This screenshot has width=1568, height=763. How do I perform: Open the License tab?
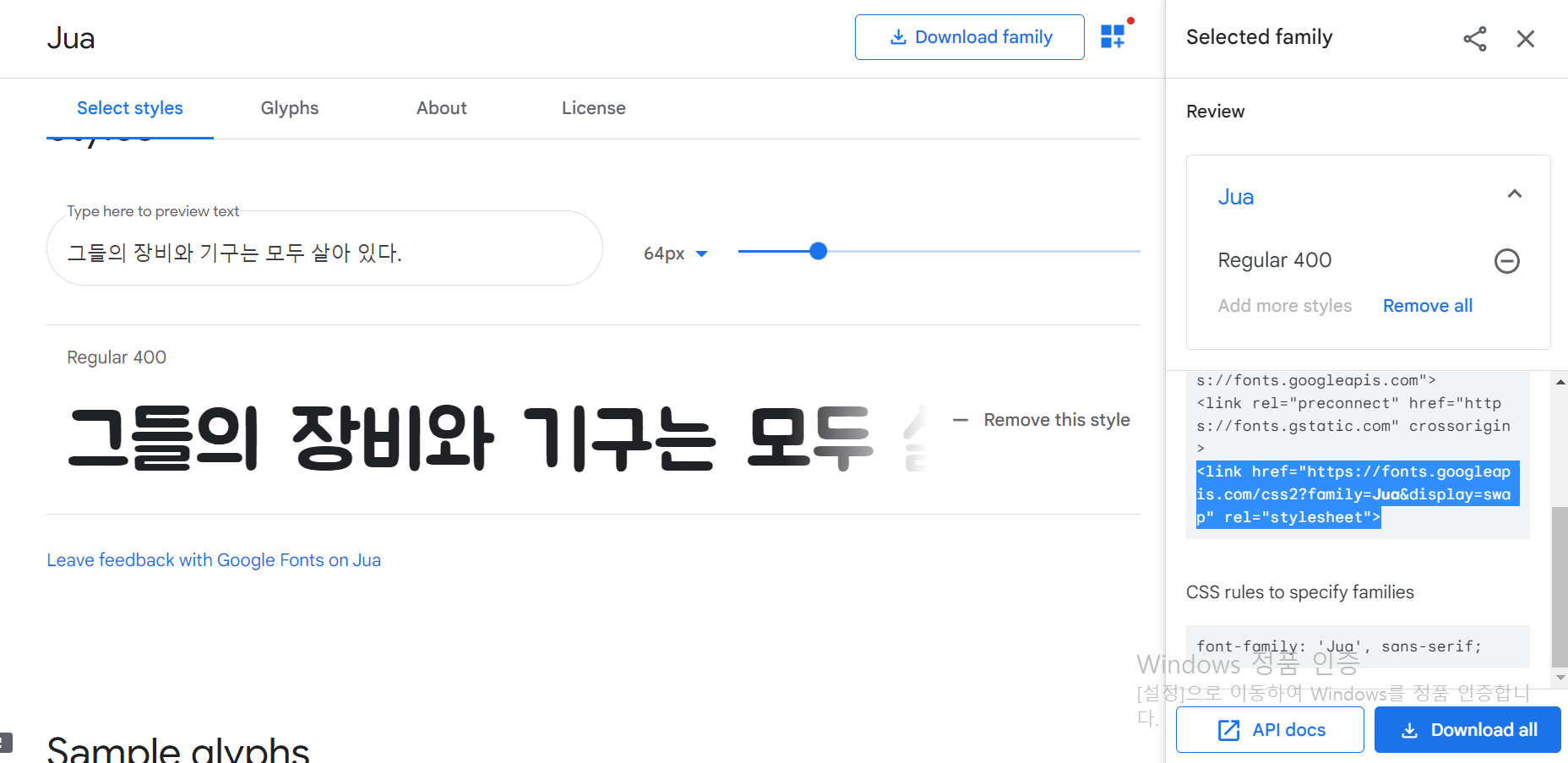pyautogui.click(x=594, y=108)
